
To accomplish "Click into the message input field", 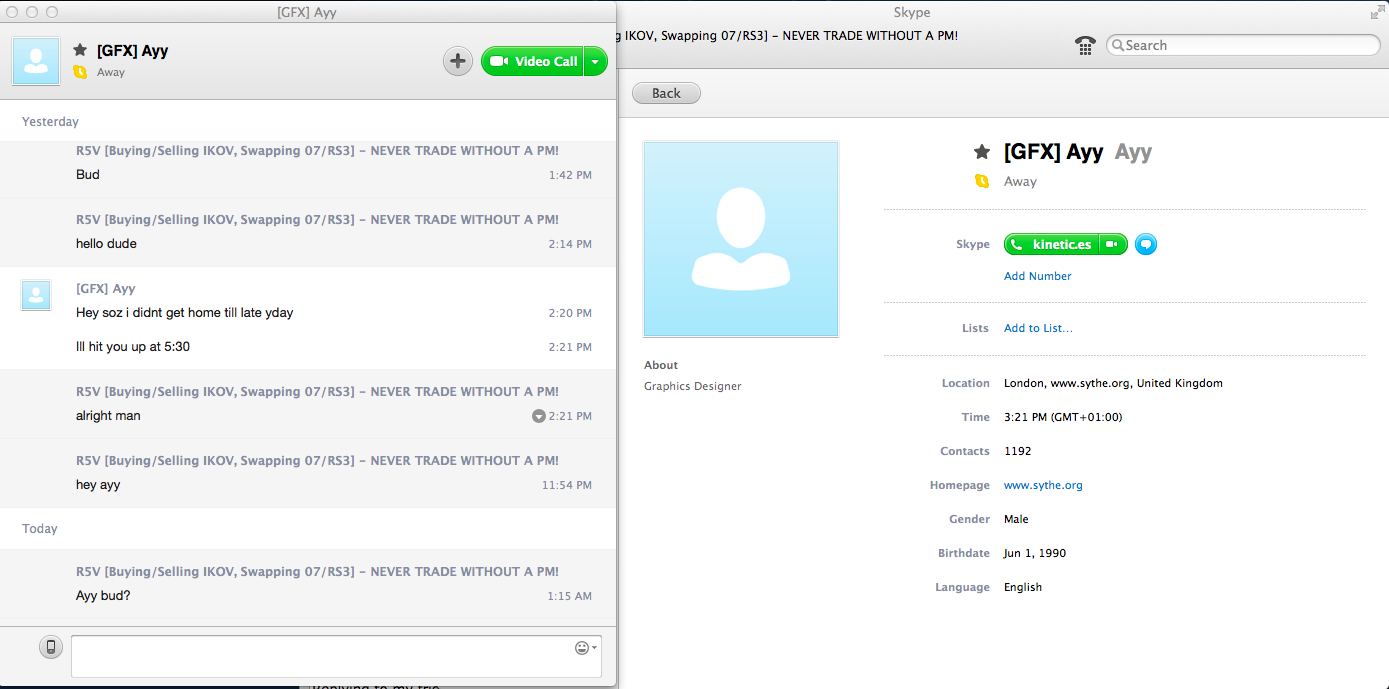I will pyautogui.click(x=336, y=656).
